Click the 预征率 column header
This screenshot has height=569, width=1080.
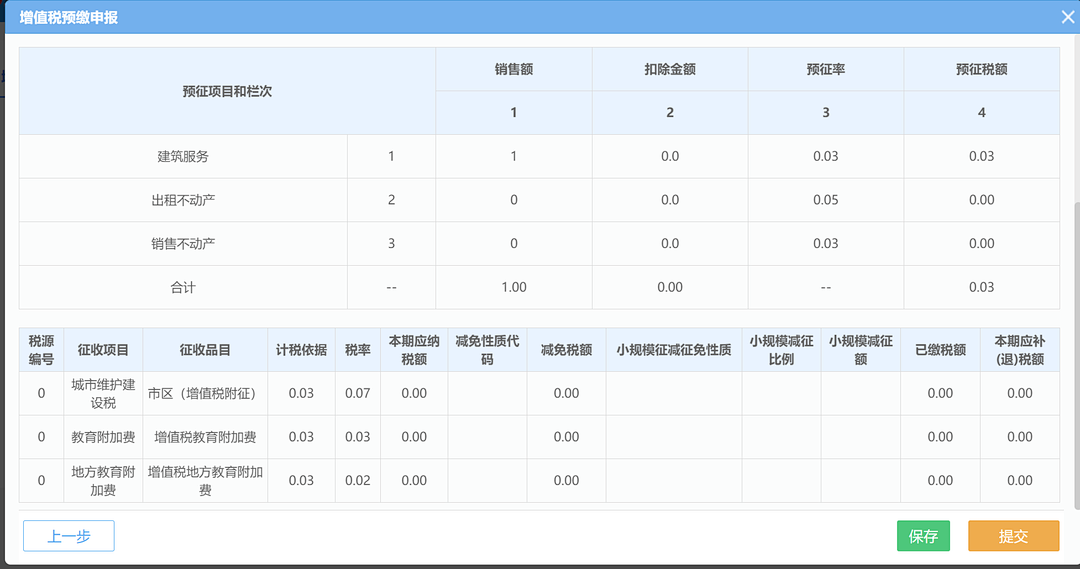click(x=825, y=69)
